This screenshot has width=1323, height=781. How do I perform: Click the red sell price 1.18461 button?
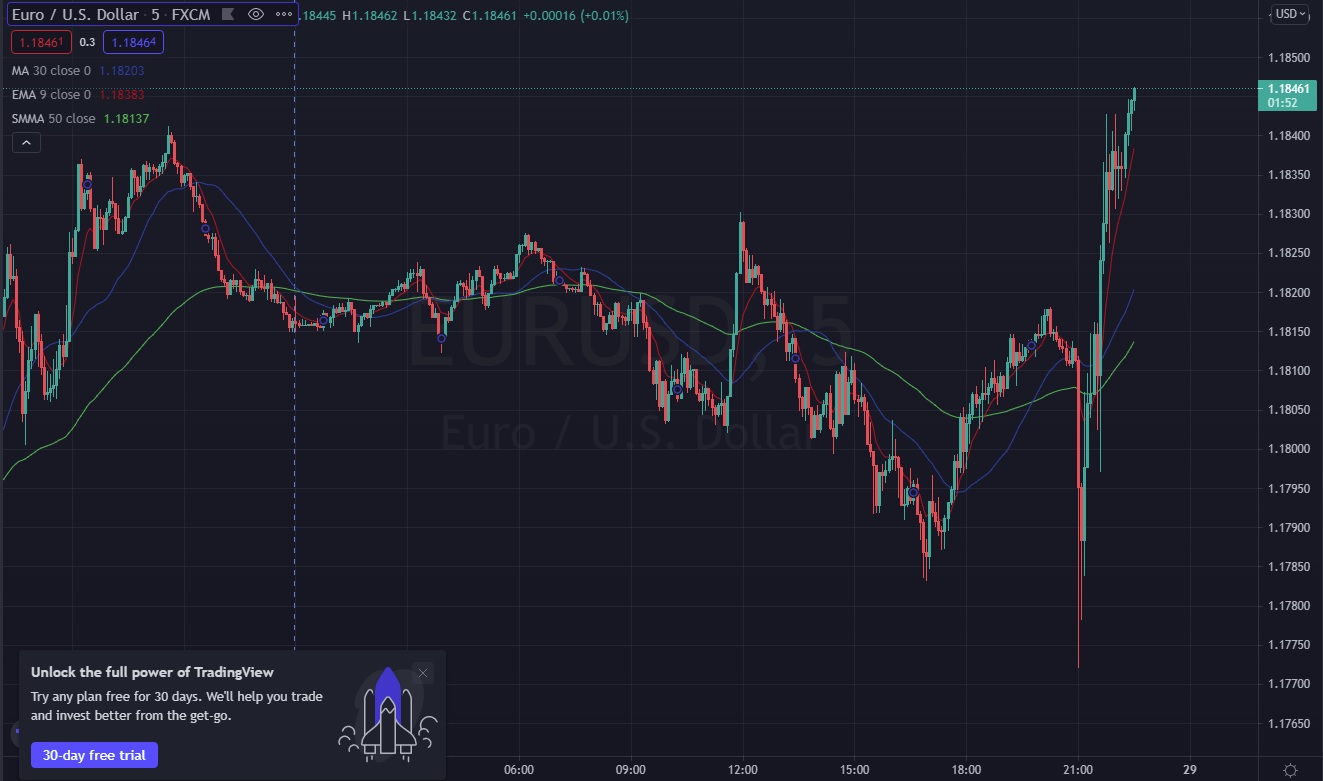pyautogui.click(x=41, y=42)
